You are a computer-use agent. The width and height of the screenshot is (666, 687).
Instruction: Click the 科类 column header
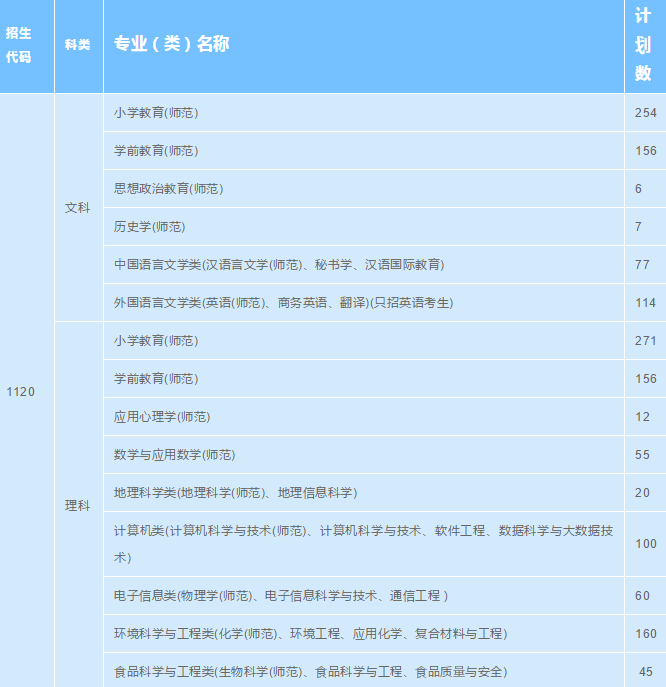point(77,45)
